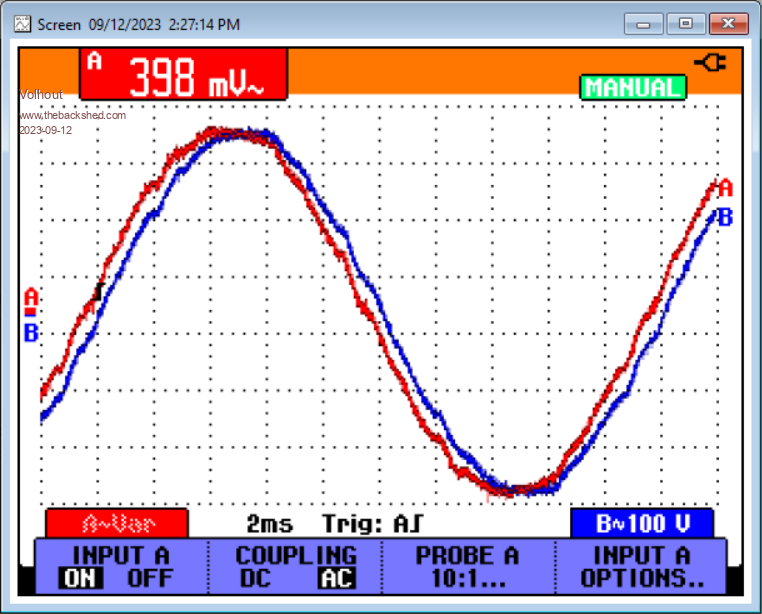Click the green MANUAL mode indicator
The height and width of the screenshot is (614, 762).
632,88
